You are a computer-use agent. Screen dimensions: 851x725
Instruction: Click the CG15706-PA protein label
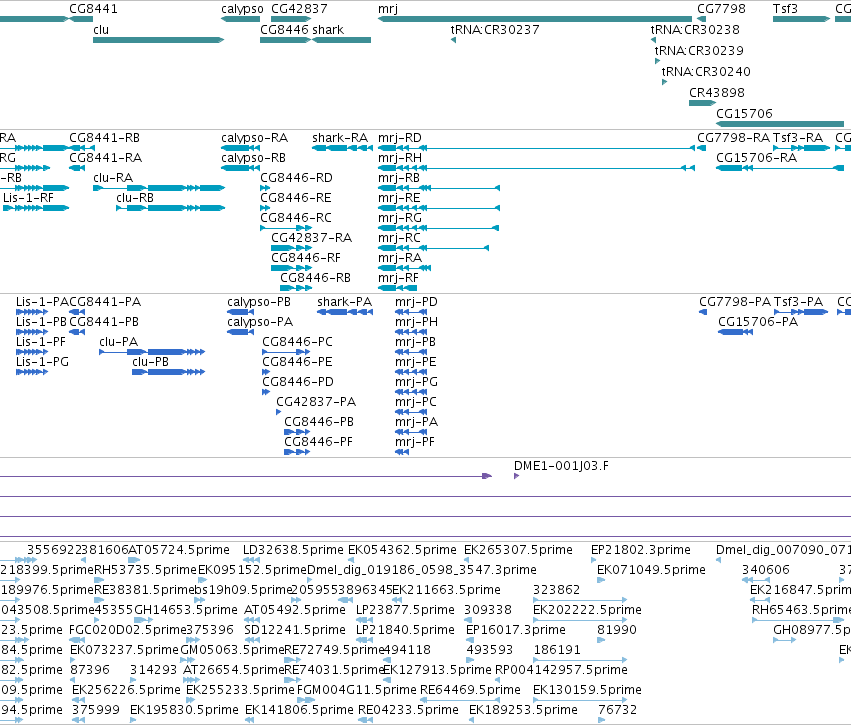coord(758,322)
